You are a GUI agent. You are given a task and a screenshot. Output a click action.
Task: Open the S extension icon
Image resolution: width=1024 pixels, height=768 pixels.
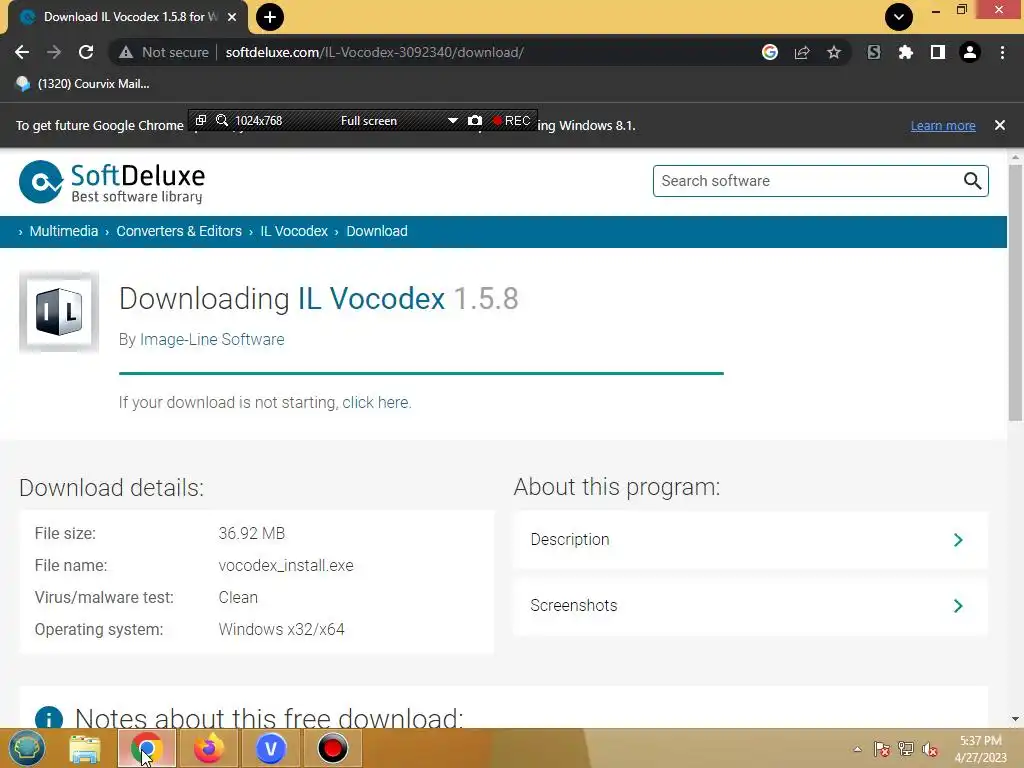click(874, 52)
